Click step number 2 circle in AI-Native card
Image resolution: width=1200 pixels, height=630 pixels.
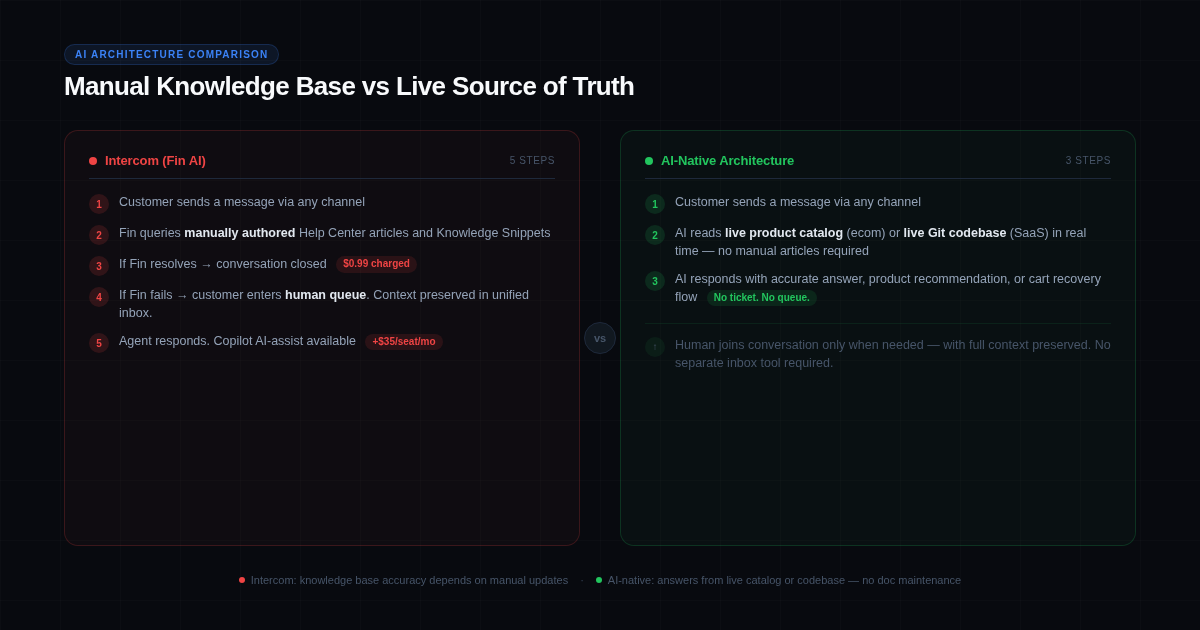[655, 235]
